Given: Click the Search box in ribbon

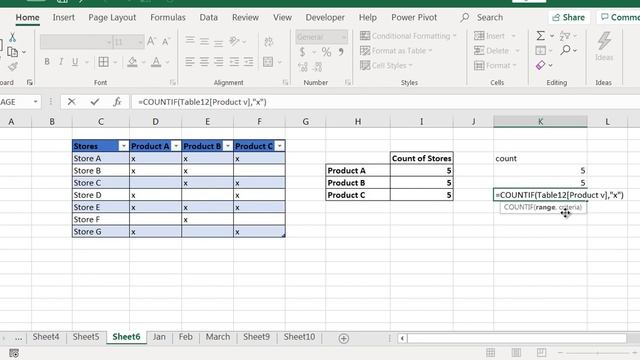Looking at the screenshot, I should tap(482, 18).
